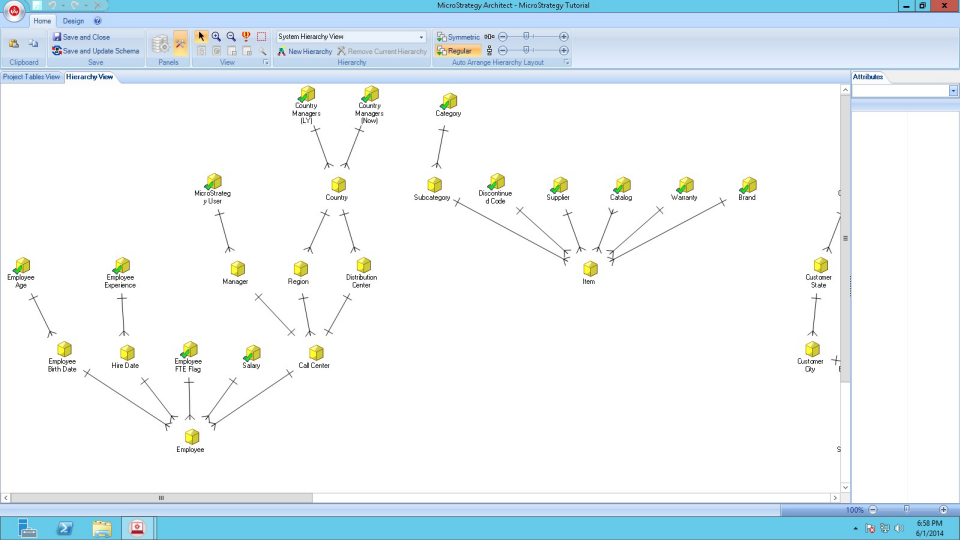This screenshot has width=960, height=540.
Task: Open the help question mark icon
Action: pyautogui.click(x=97, y=20)
